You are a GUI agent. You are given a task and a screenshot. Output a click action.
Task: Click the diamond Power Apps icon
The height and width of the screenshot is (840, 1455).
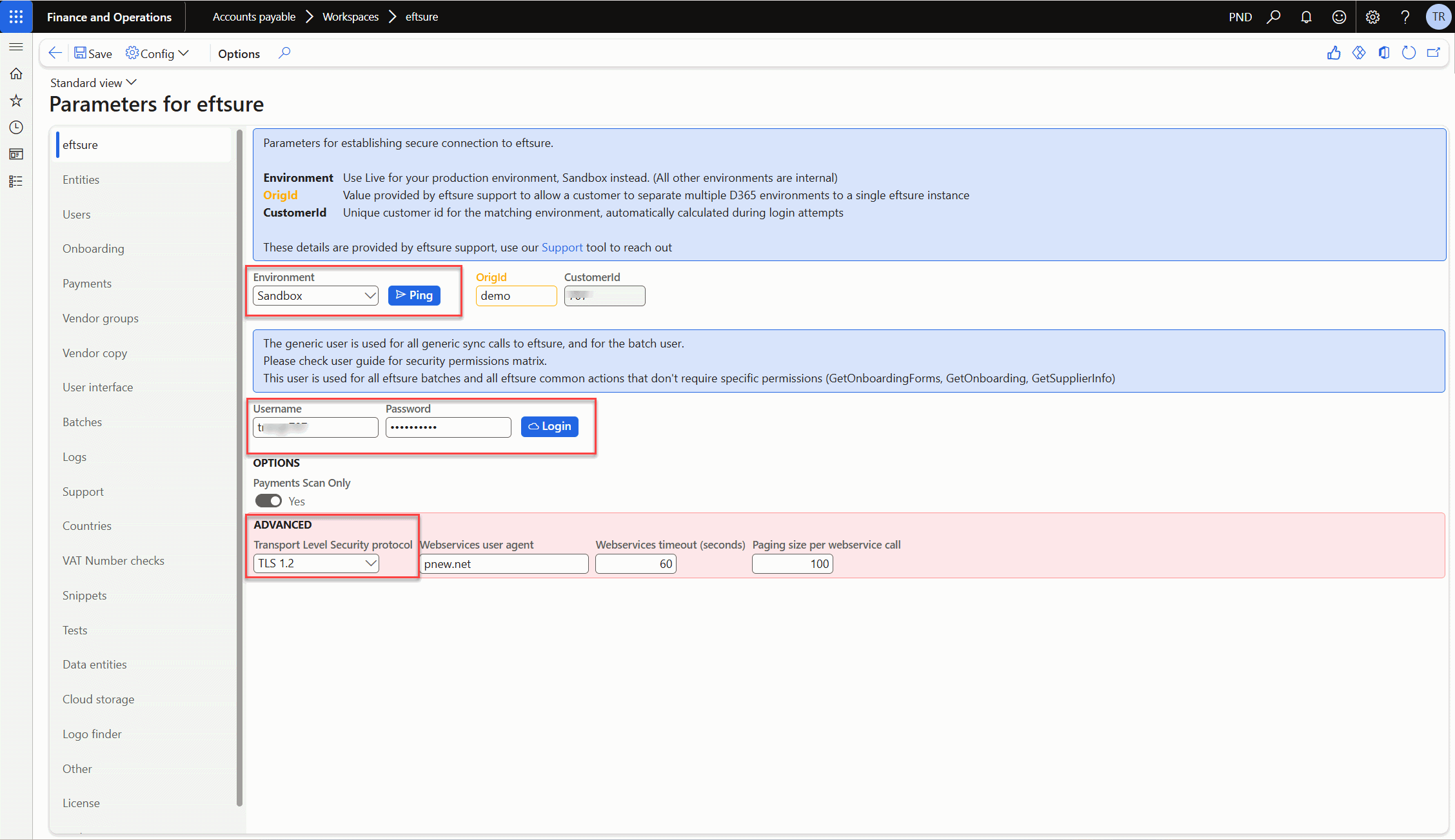[x=1359, y=54]
